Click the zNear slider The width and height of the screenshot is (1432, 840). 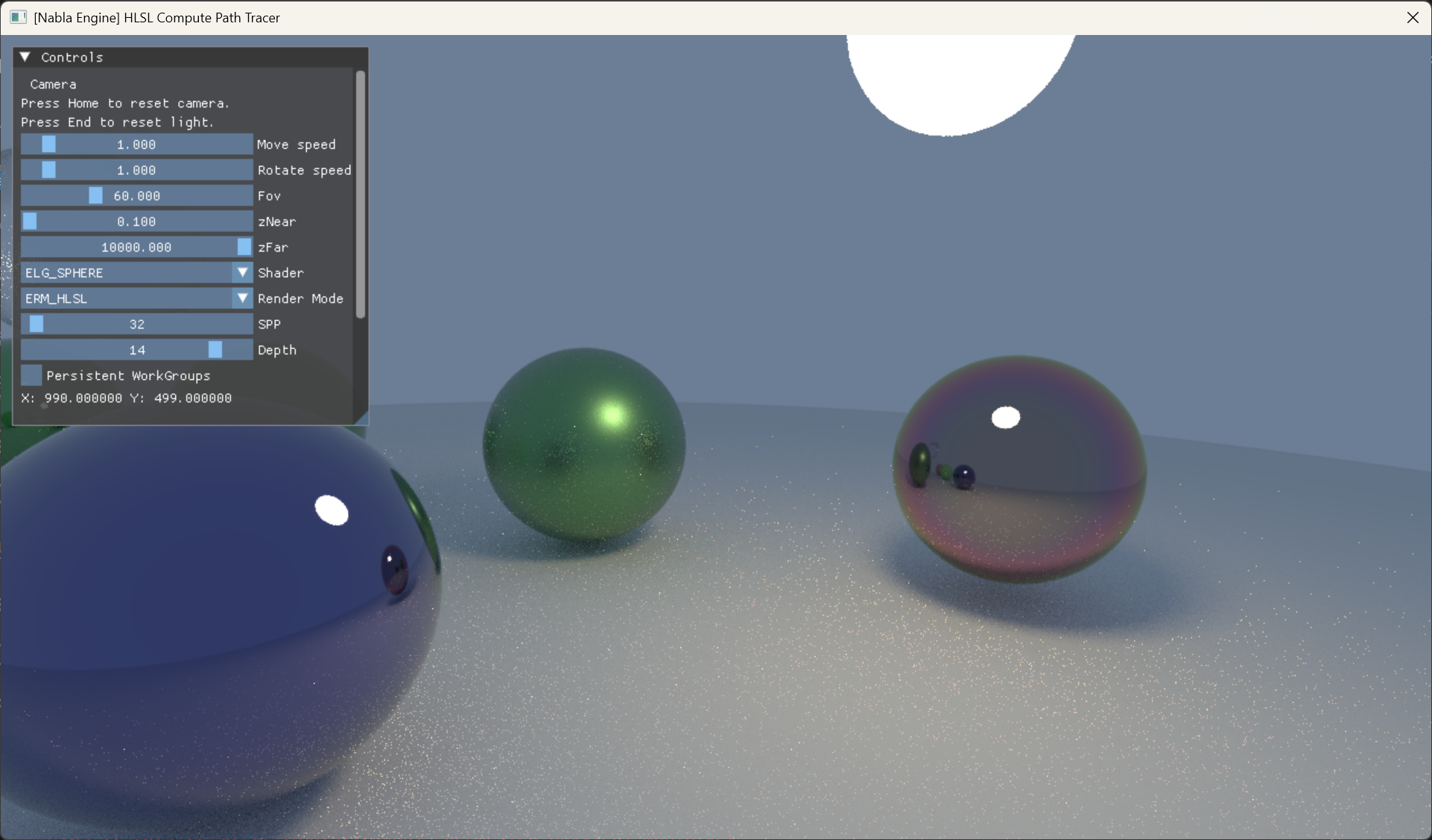(x=136, y=221)
